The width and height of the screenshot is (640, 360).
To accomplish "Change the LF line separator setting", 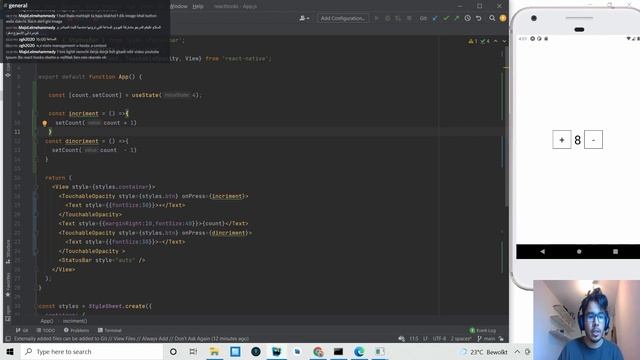I will [x=425, y=339].
